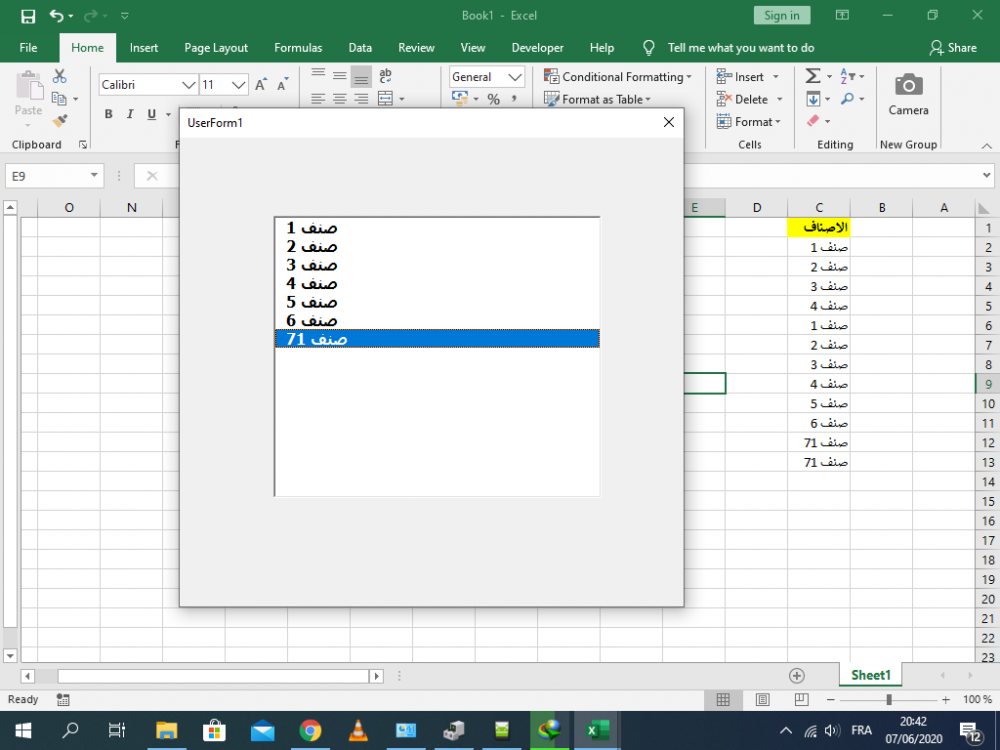Toggle Italic formatting
1000x750 pixels.
coord(130,114)
